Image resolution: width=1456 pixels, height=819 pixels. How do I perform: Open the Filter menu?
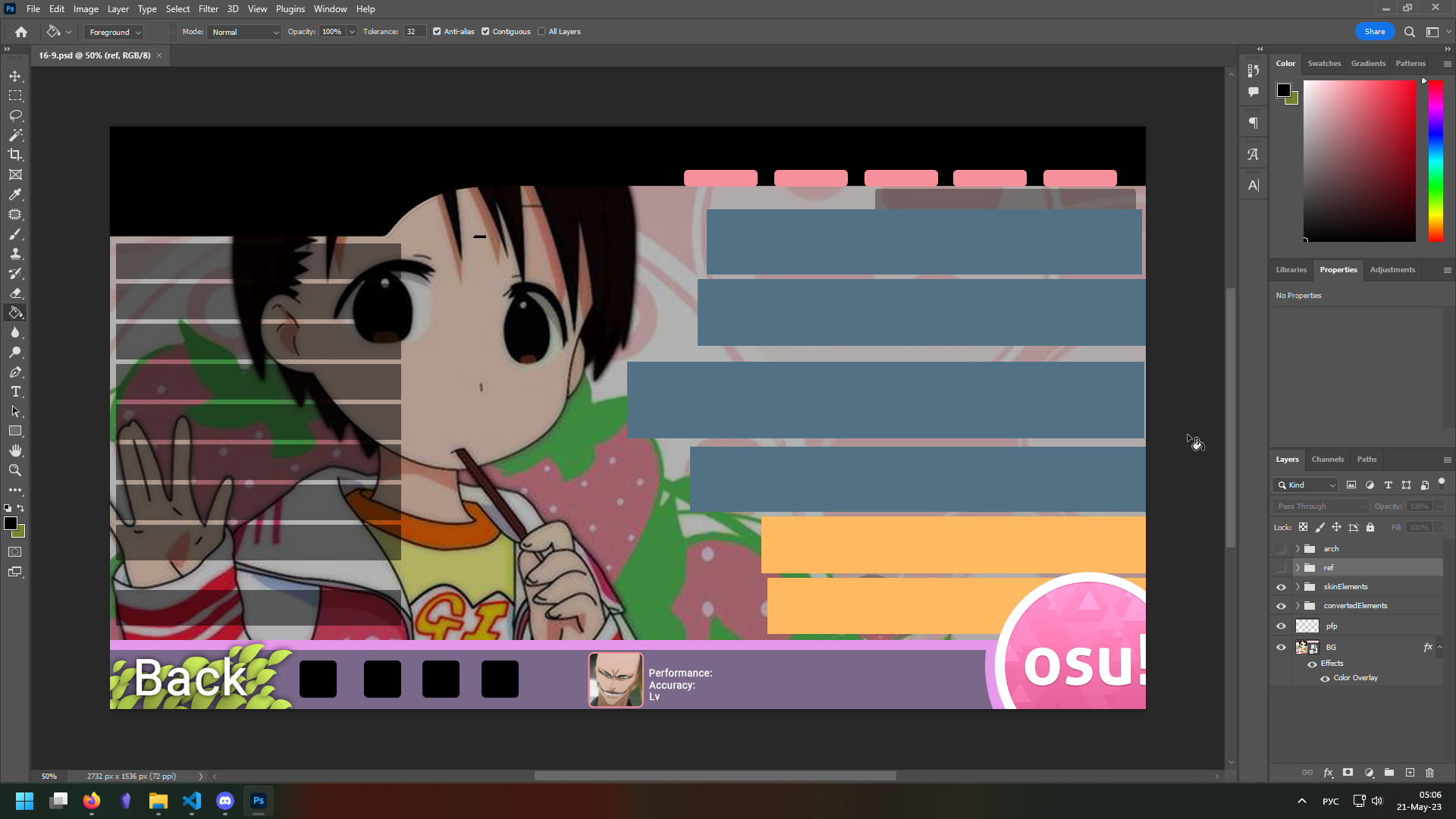[x=208, y=9]
